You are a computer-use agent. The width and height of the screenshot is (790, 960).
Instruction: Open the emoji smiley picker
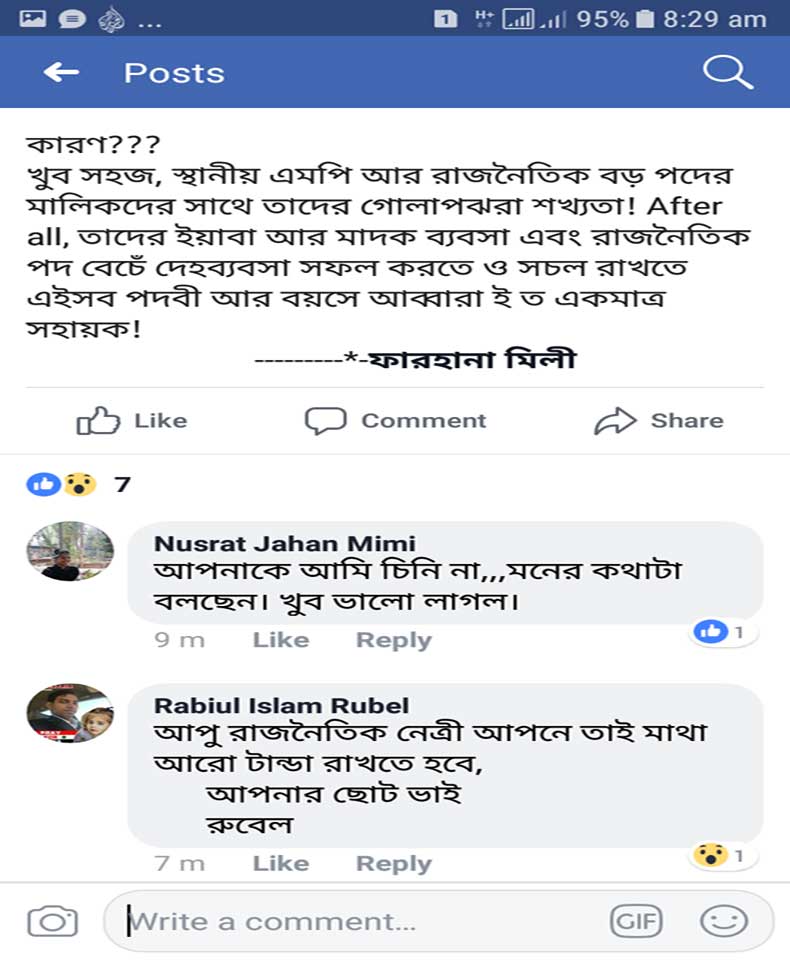coord(723,921)
